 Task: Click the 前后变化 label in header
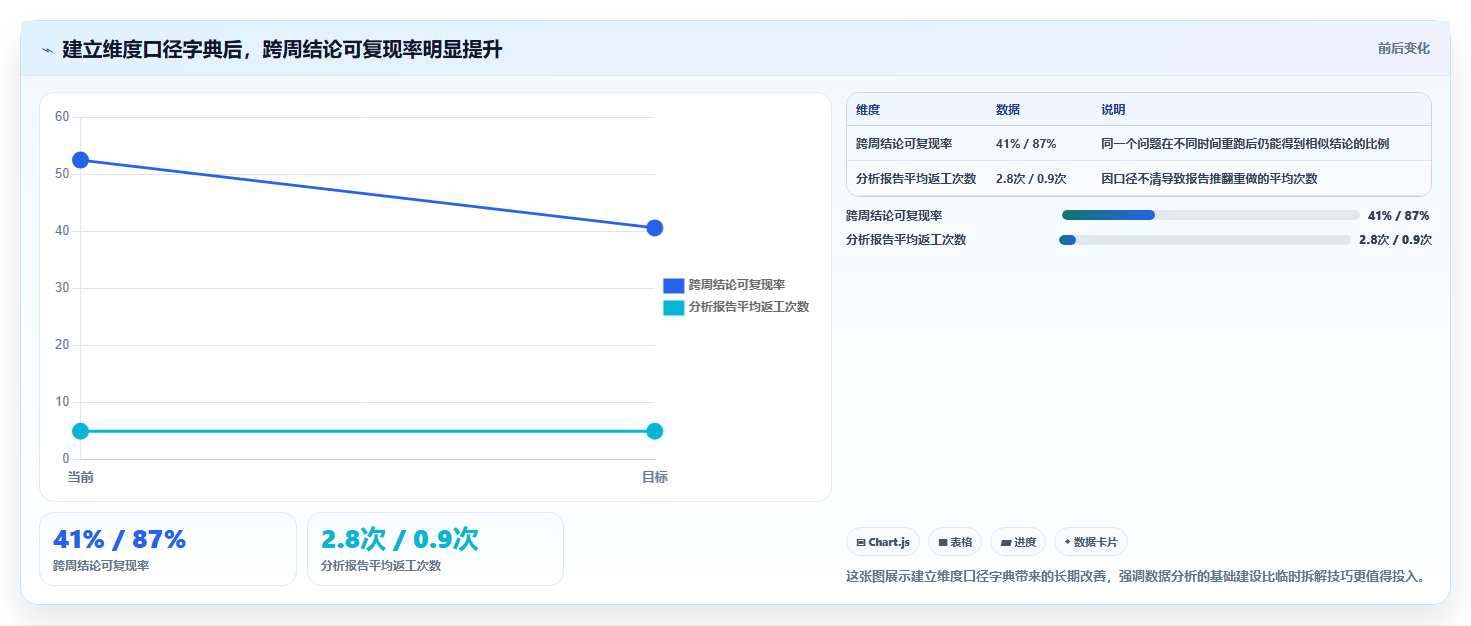[x=1403, y=48]
